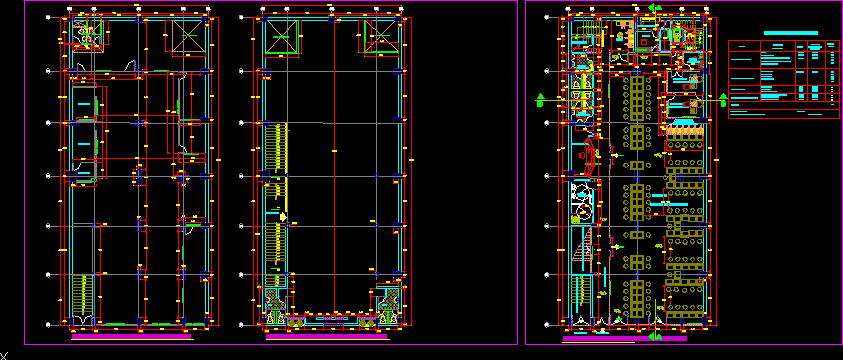Screen dimensions: 843x360
Task: Select the green section arrow beside the legend table
Action: coord(723,100)
